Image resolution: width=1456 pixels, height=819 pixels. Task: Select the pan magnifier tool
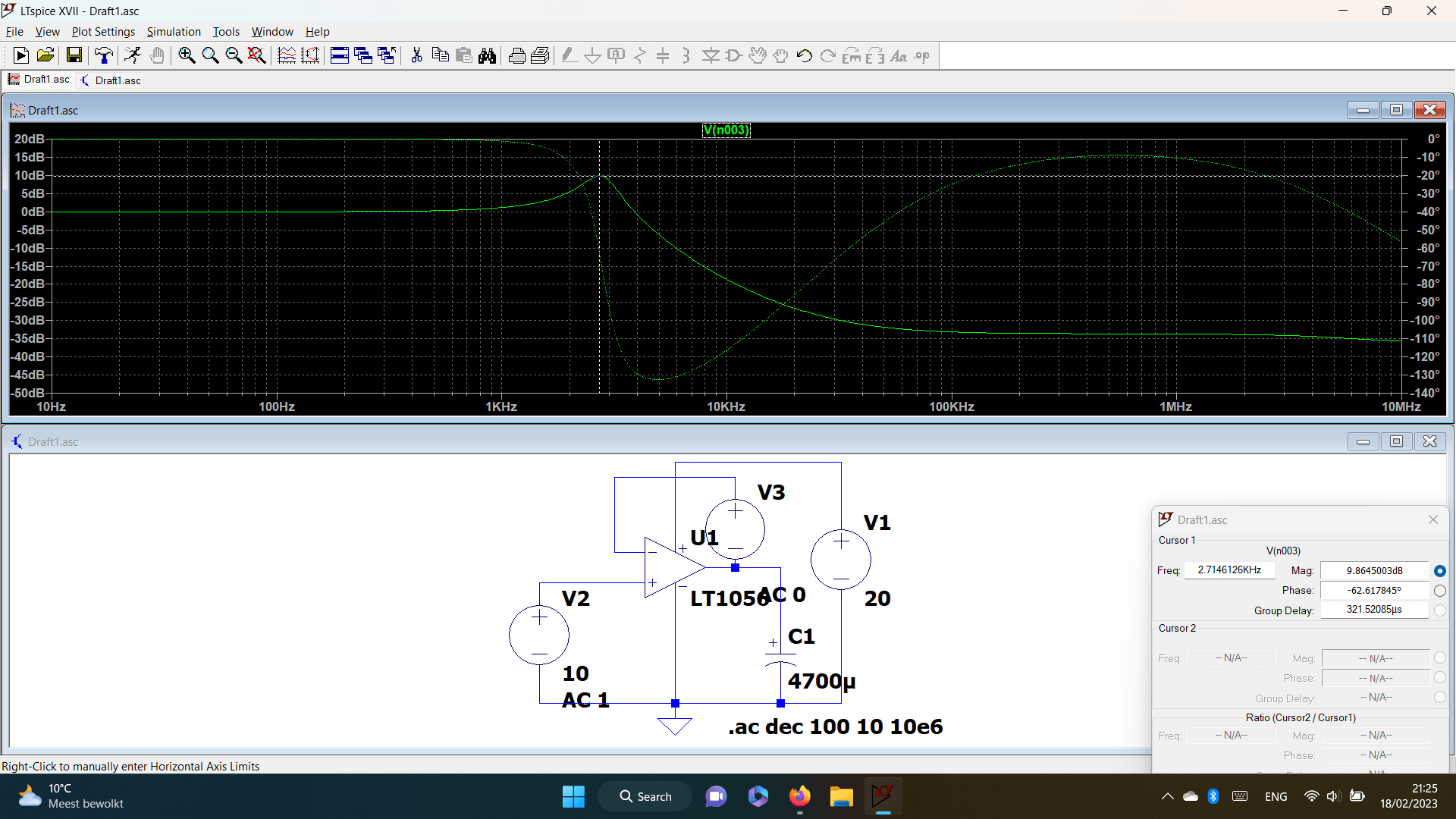point(210,55)
